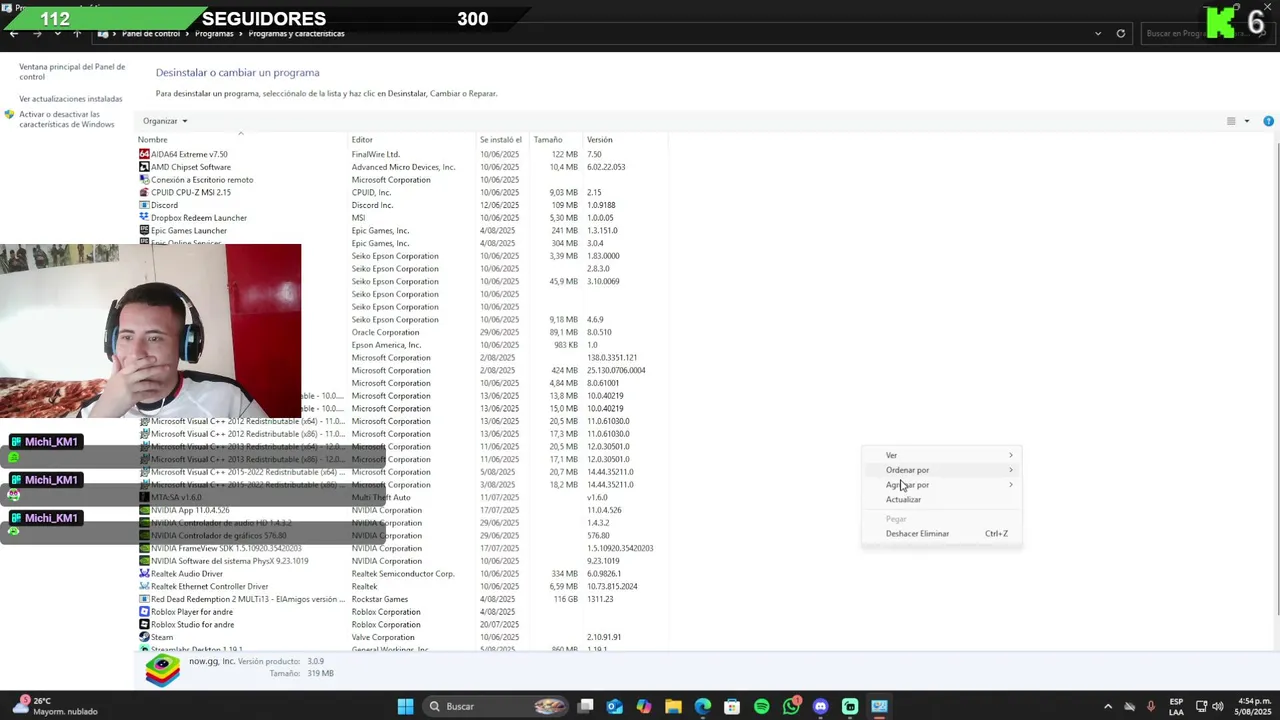Open Microsoft Store from the taskbar
This screenshot has height=720, width=1280.
[732, 706]
